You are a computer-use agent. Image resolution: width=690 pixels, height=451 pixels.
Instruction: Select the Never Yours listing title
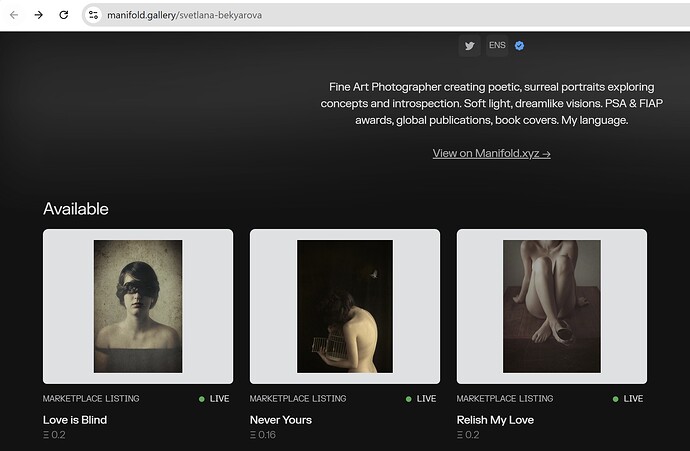(x=281, y=420)
